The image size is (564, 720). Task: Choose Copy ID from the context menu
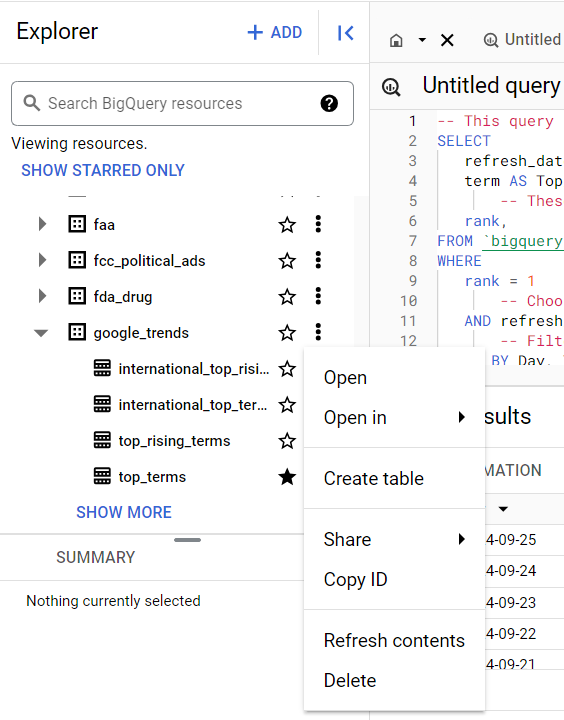395,579
